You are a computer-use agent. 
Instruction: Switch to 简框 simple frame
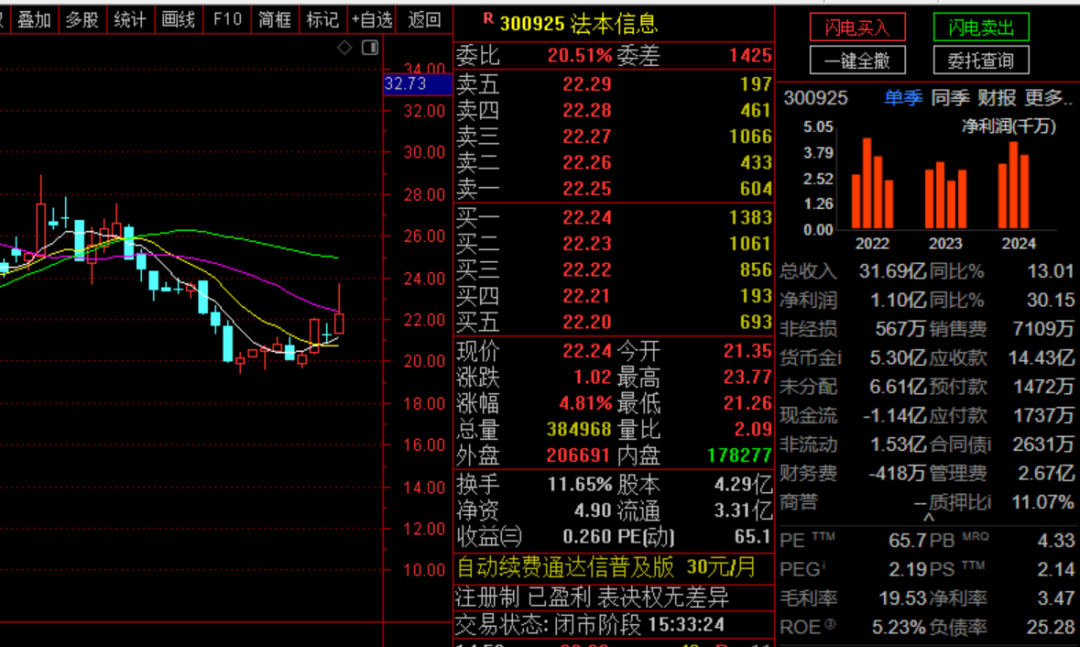click(x=275, y=20)
